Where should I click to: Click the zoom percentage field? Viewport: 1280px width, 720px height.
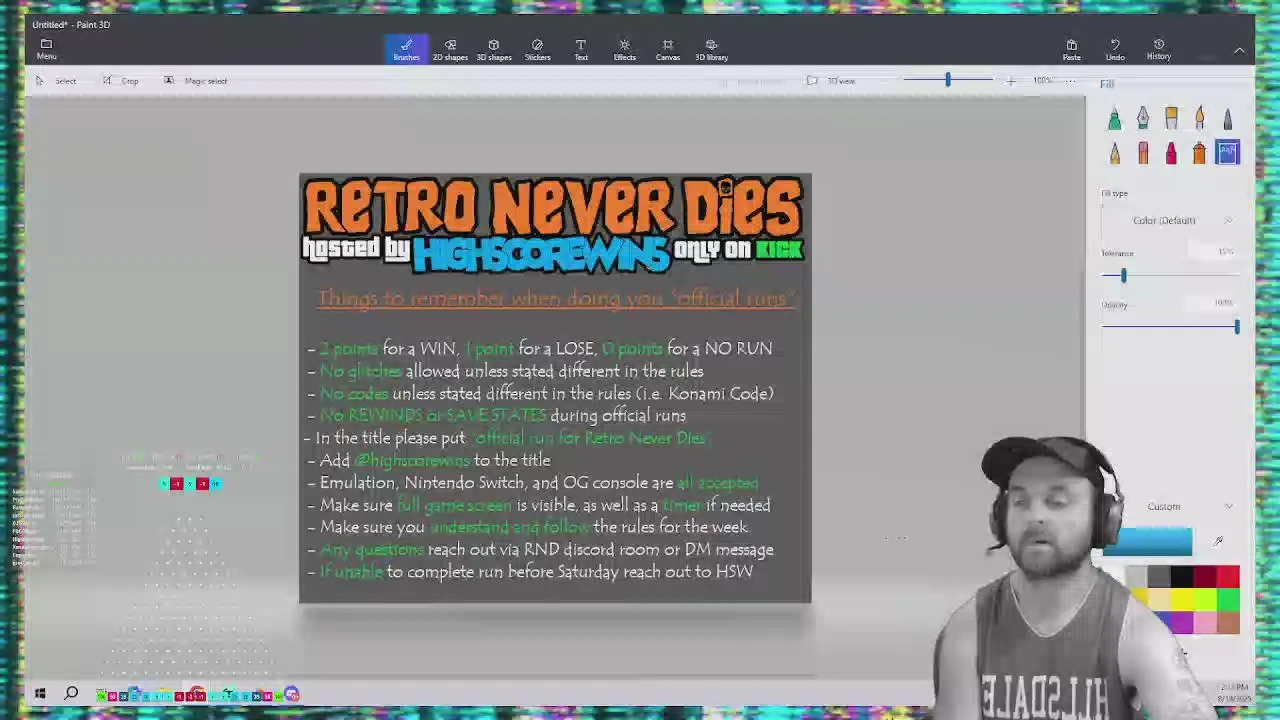coord(1043,81)
